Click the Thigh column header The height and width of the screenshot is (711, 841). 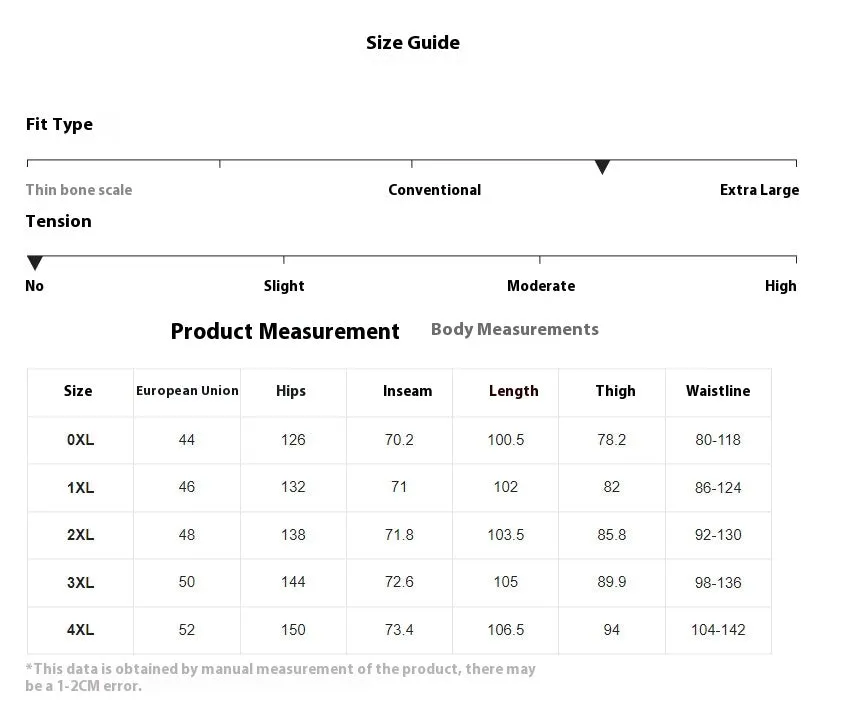(615, 391)
